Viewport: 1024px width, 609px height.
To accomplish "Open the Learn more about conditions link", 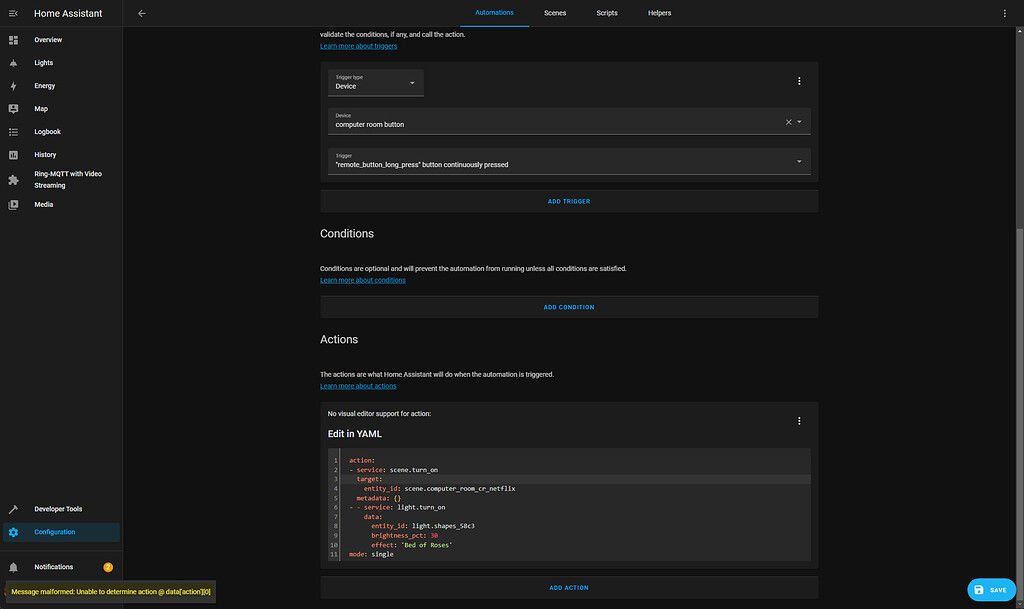I will [x=362, y=279].
